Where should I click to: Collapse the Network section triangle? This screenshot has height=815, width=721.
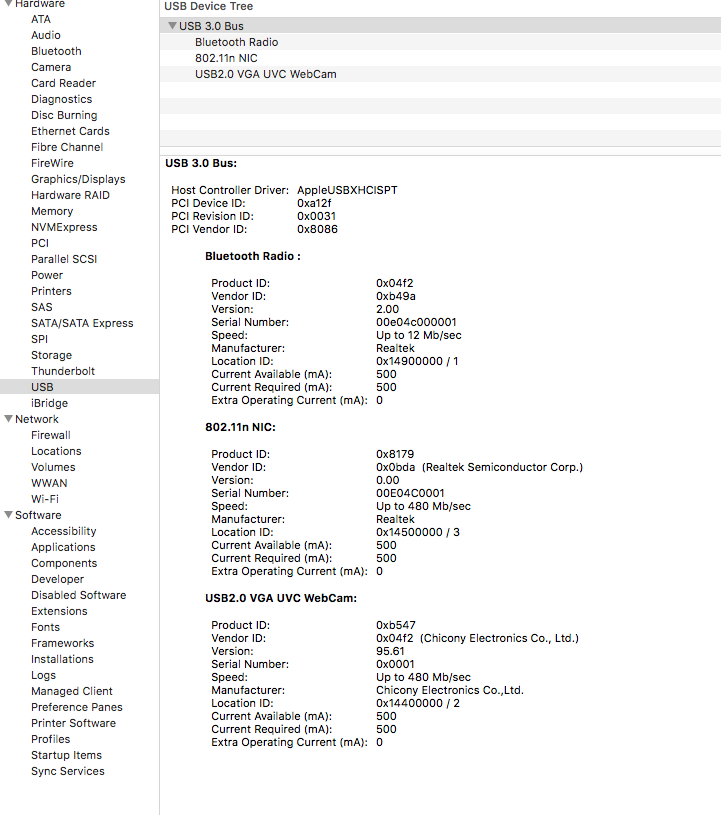click(x=8, y=419)
